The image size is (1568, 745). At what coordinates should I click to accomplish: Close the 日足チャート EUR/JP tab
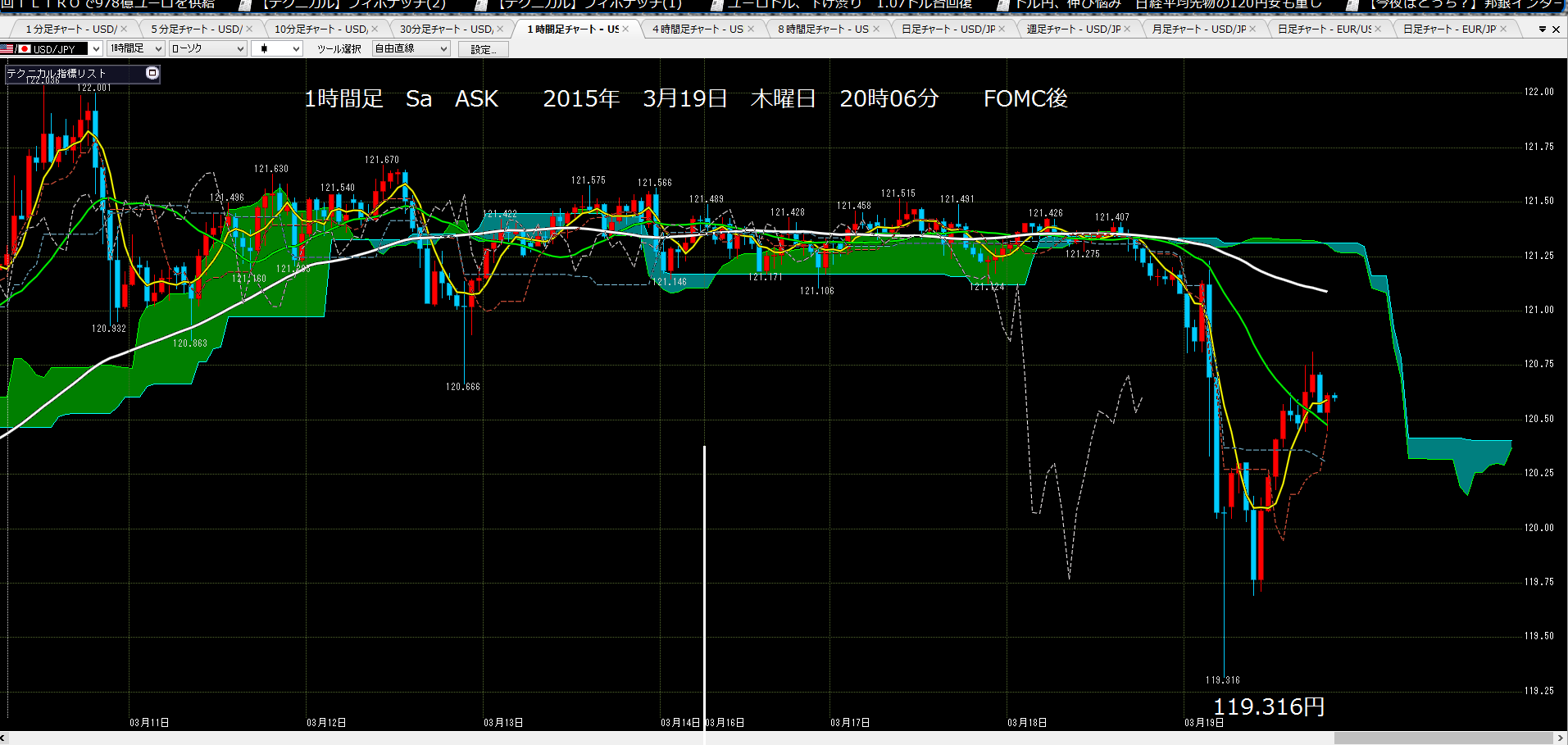point(1504,29)
